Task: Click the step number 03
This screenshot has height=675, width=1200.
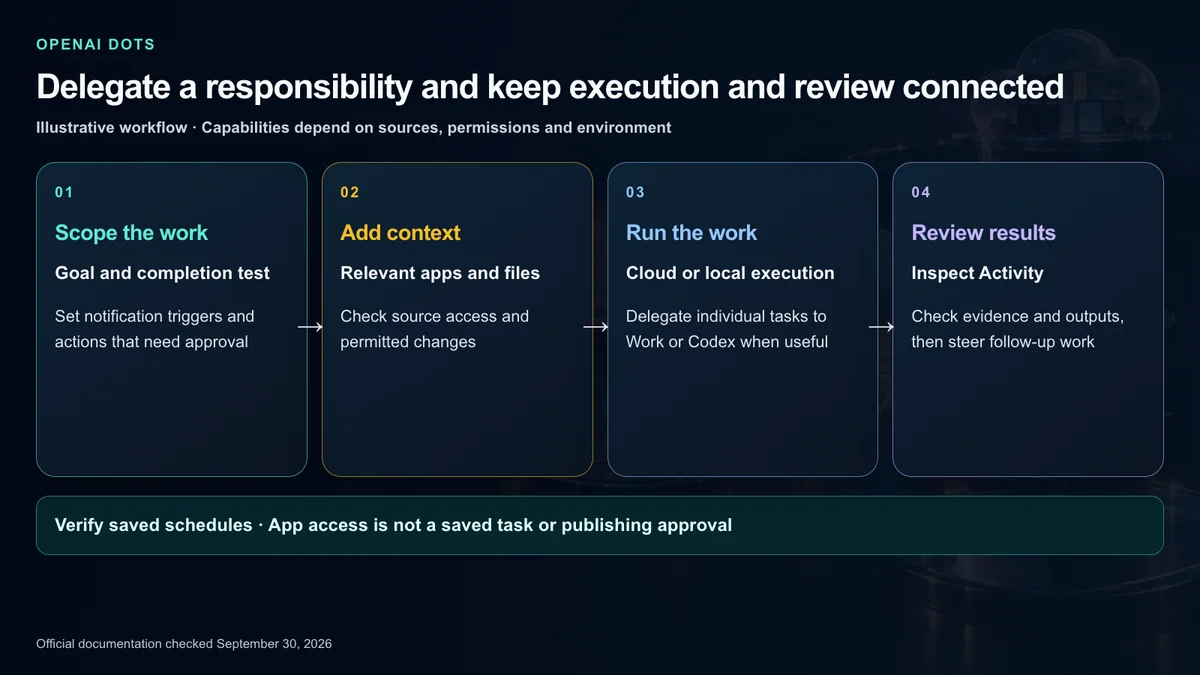Action: click(635, 192)
